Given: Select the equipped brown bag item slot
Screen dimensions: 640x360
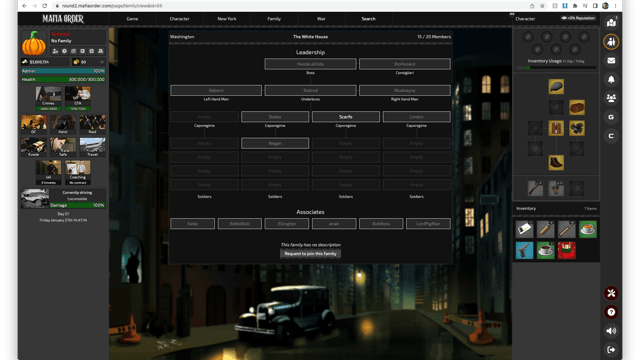Looking at the screenshot, I should [577, 107].
